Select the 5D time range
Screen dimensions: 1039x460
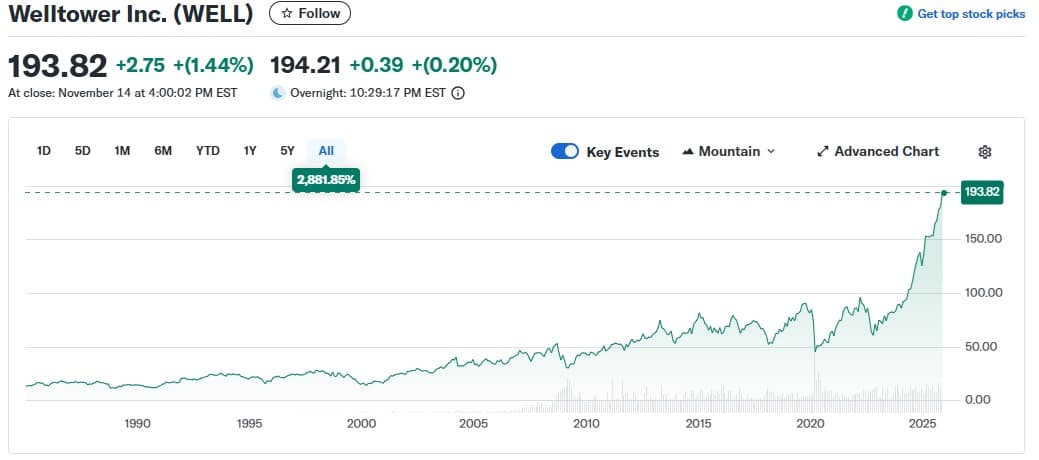pyautogui.click(x=83, y=151)
